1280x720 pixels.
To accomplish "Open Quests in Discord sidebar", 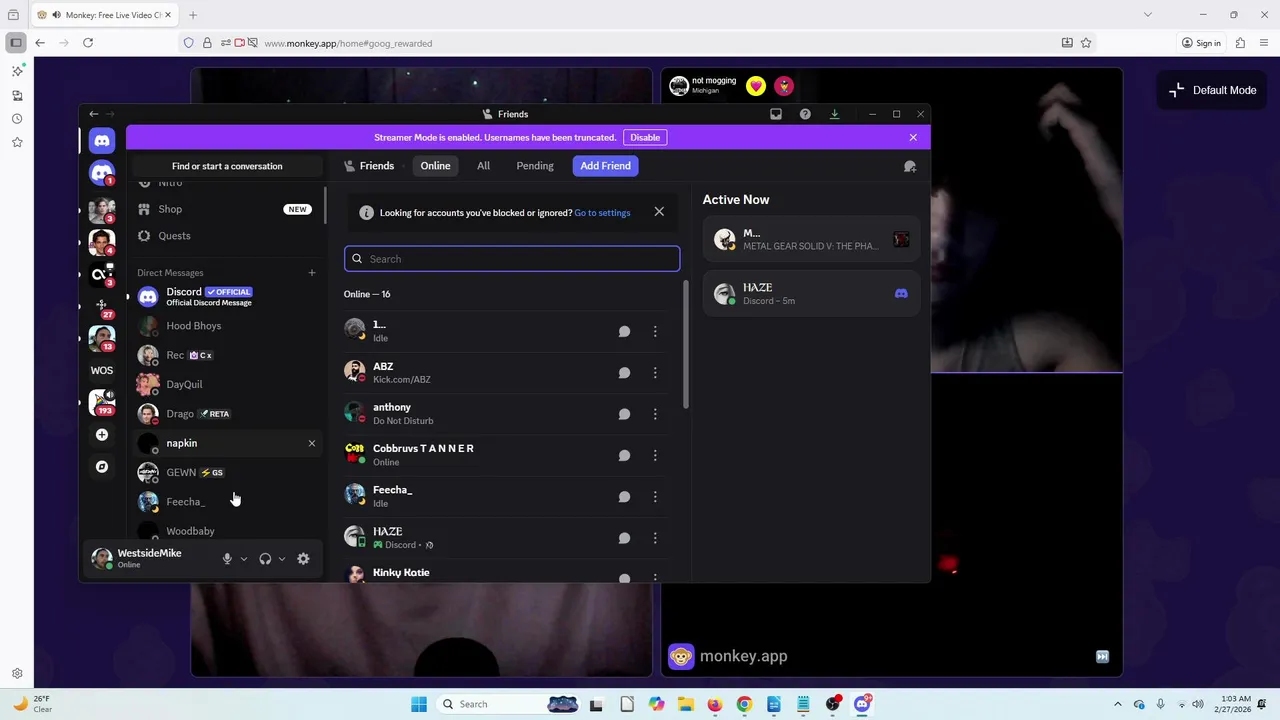I will [225, 236].
